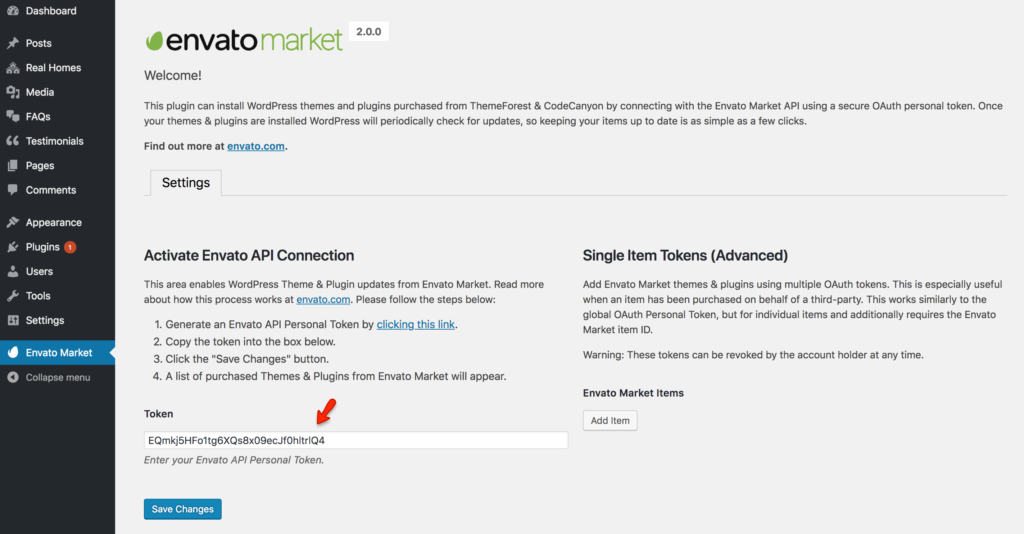The image size is (1024, 534).
Task: Focus the Token input field
Action: click(356, 441)
